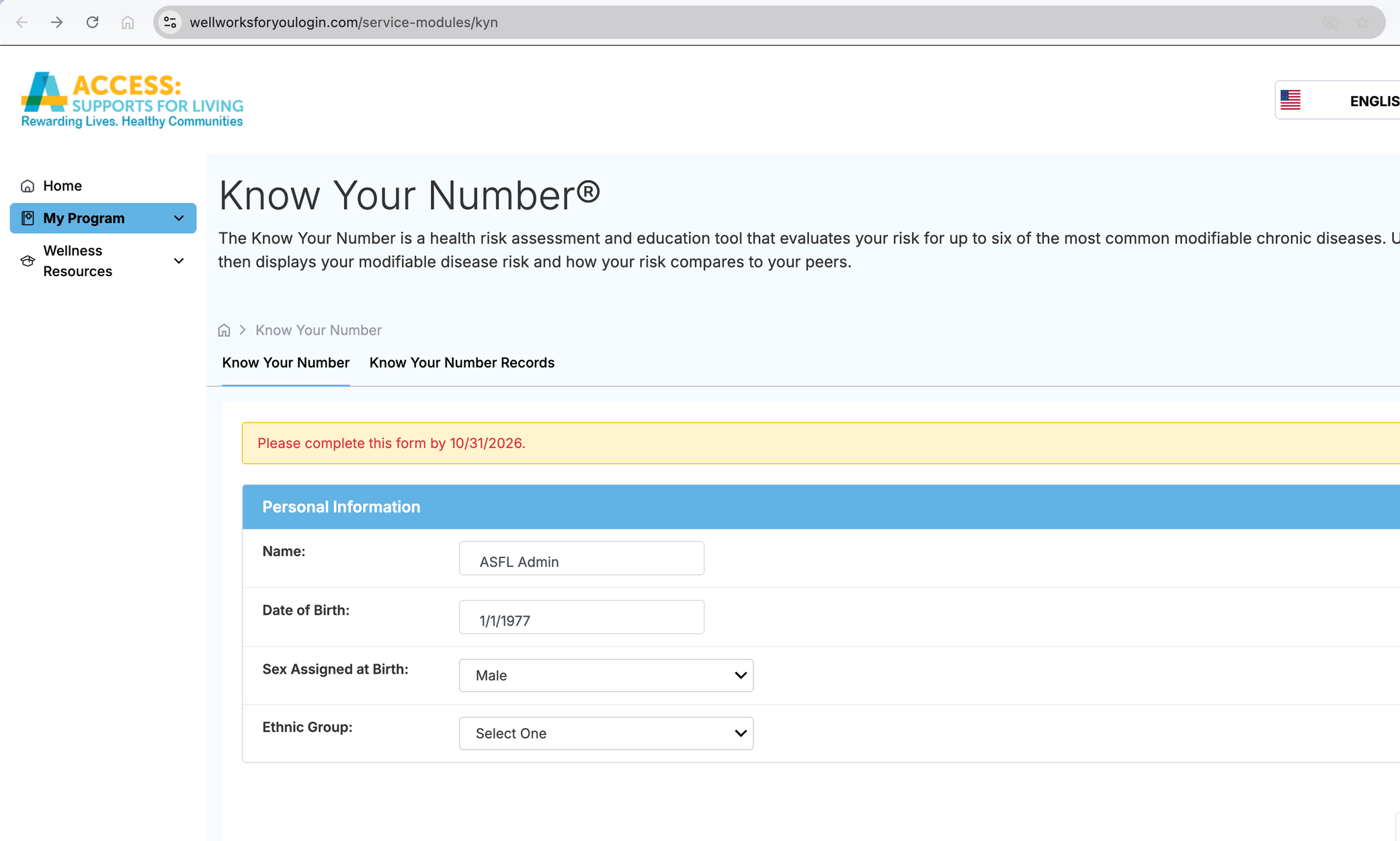Screen dimensions: 1400x841
Task: Open the Ethnic Group dropdown
Action: click(x=606, y=733)
